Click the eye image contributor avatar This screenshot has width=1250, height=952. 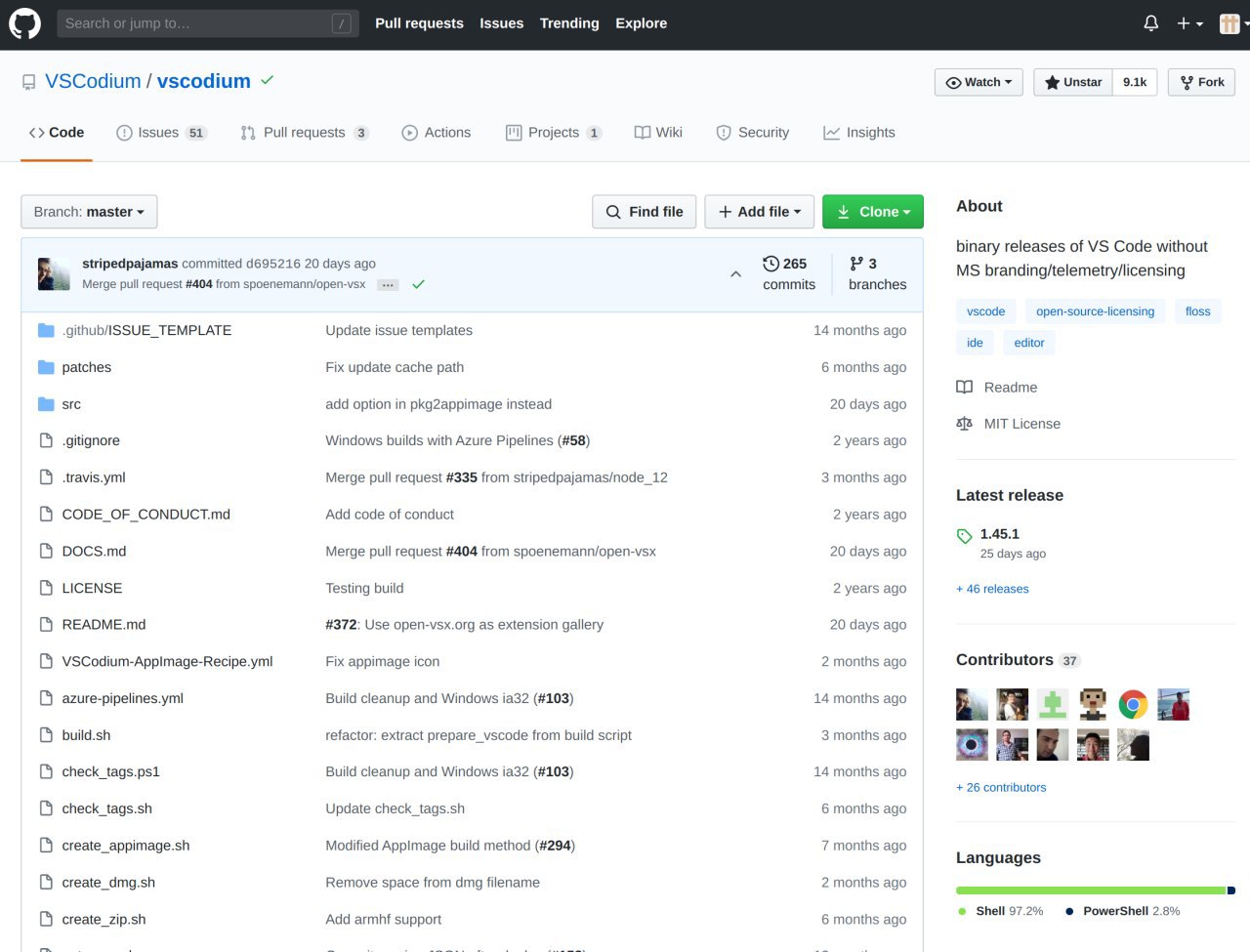click(972, 745)
